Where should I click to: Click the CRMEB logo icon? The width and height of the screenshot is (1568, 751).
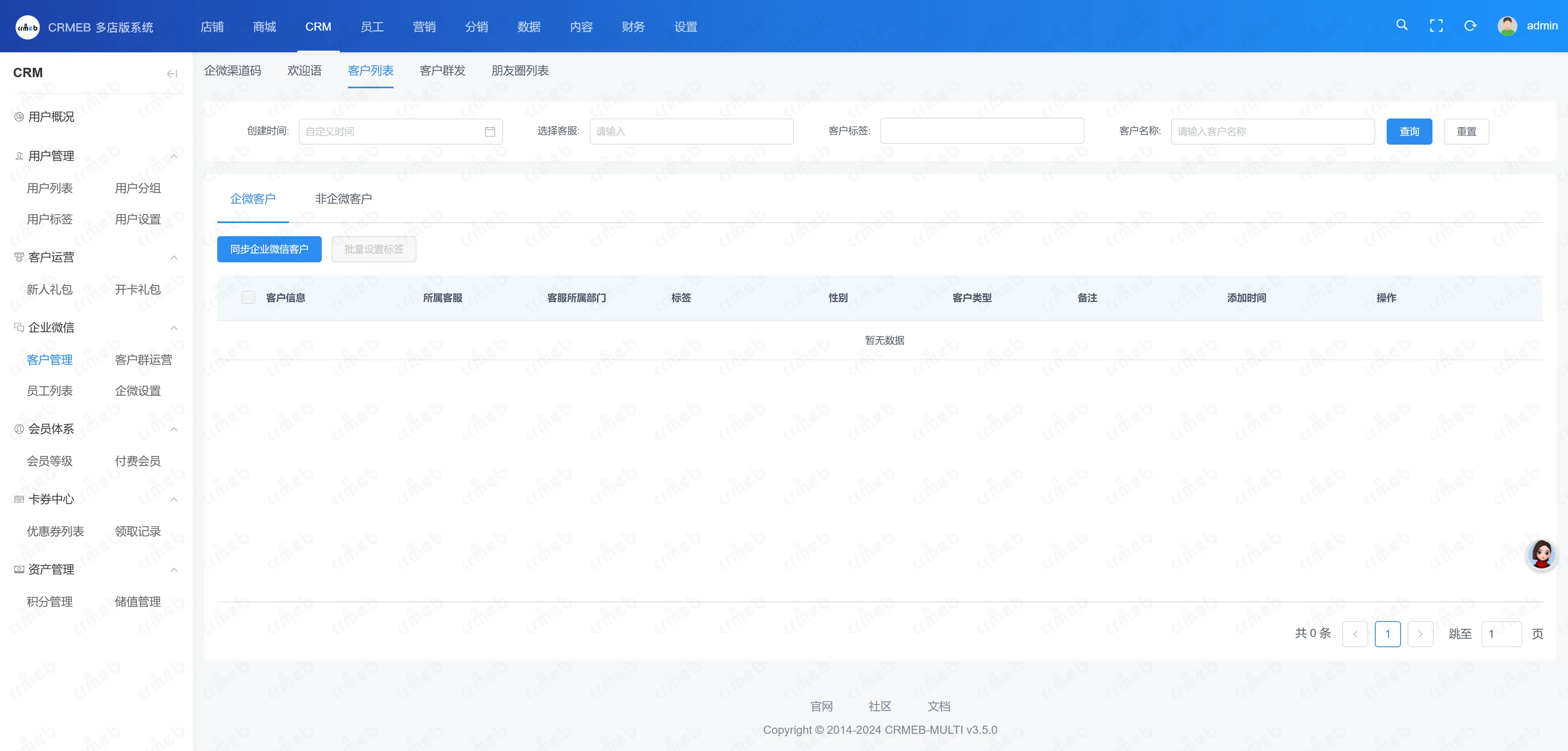[x=27, y=27]
